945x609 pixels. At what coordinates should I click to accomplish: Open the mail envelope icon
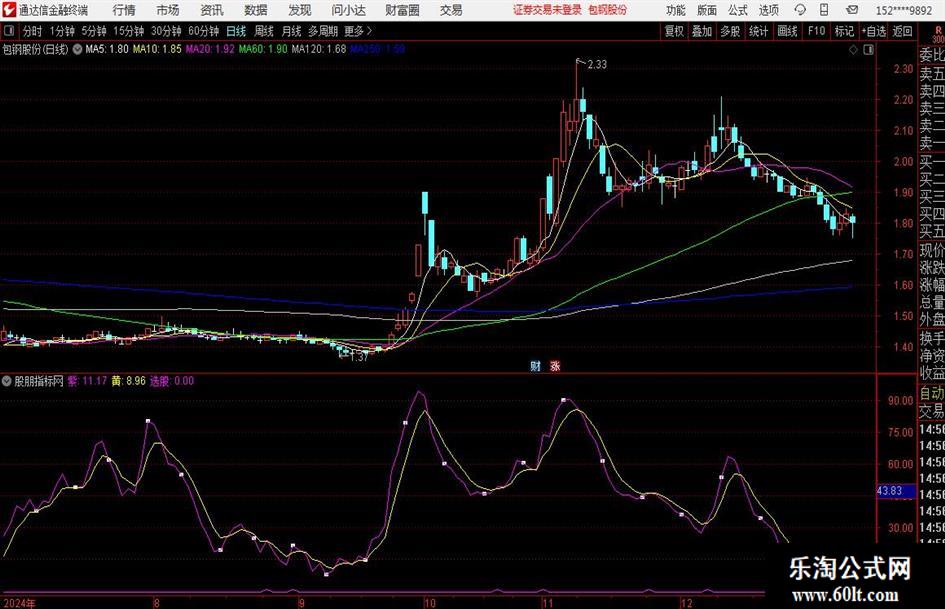852,10
